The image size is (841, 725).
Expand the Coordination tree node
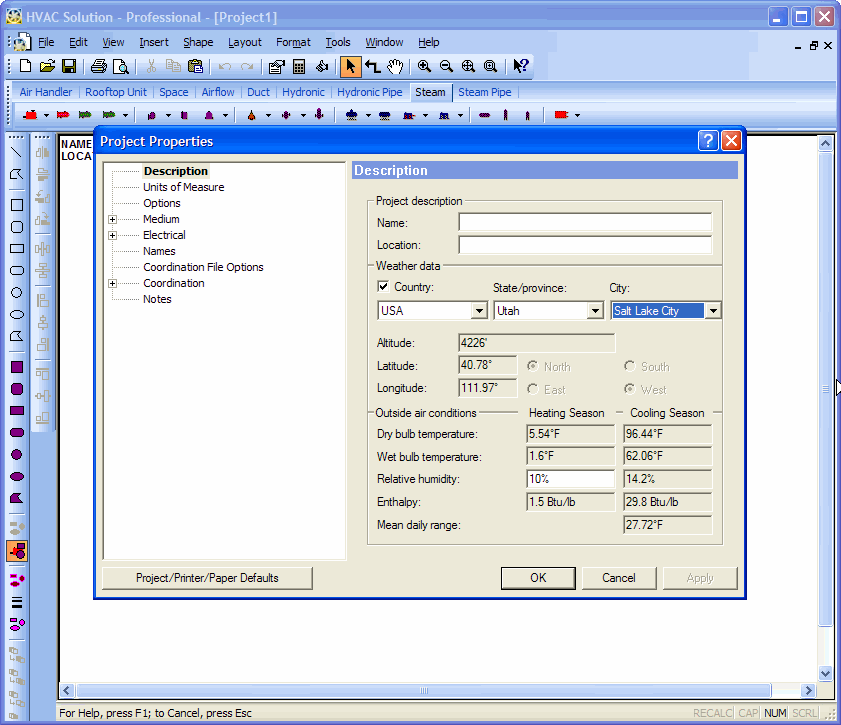[112, 284]
